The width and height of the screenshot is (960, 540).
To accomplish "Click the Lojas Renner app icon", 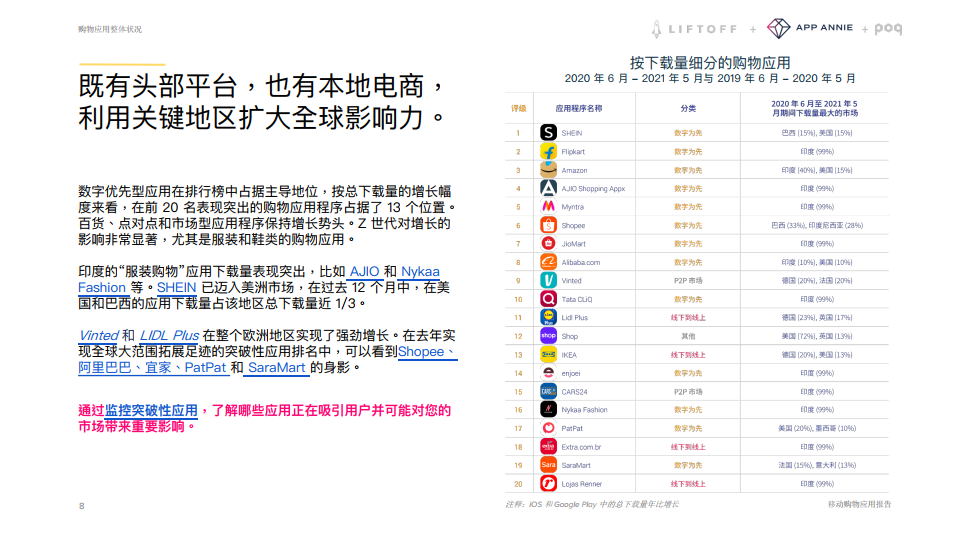I will tap(548, 483).
